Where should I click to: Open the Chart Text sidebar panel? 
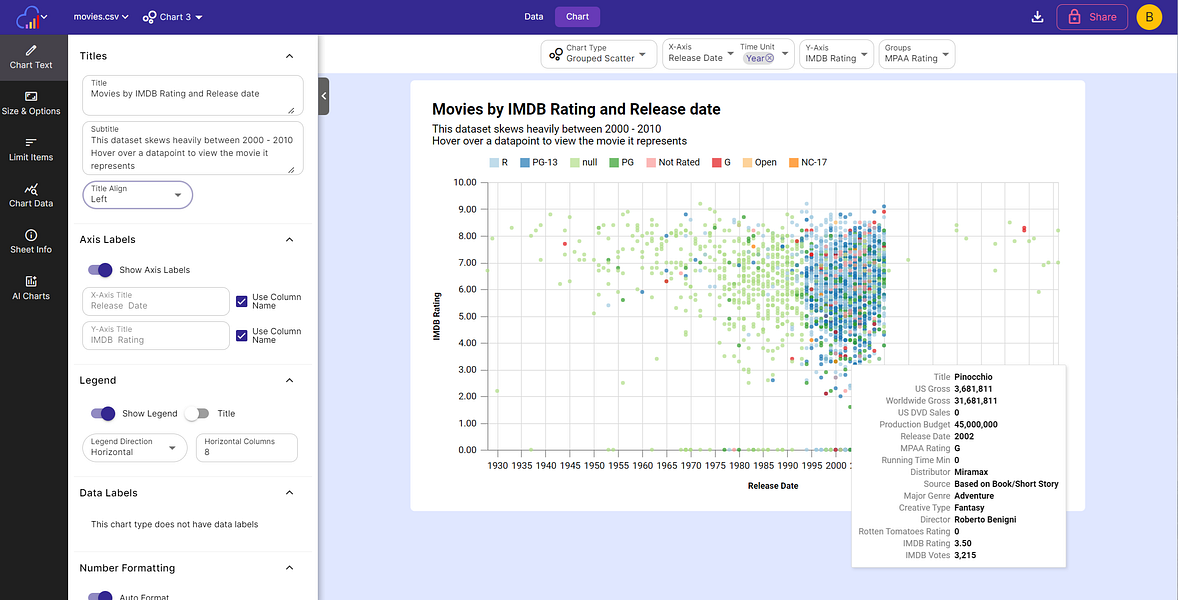[31, 56]
